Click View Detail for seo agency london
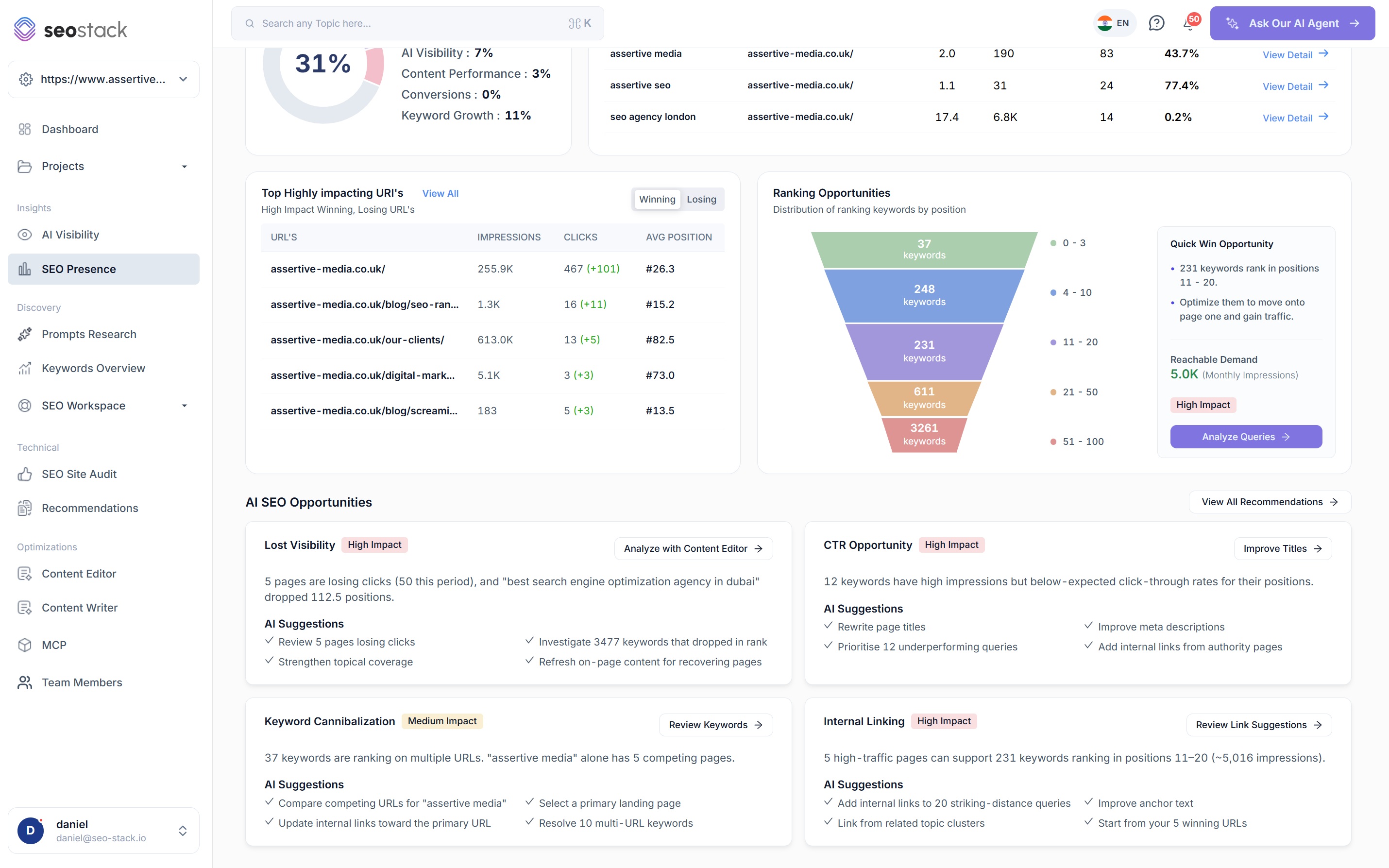This screenshot has width=1389, height=868. (1295, 117)
